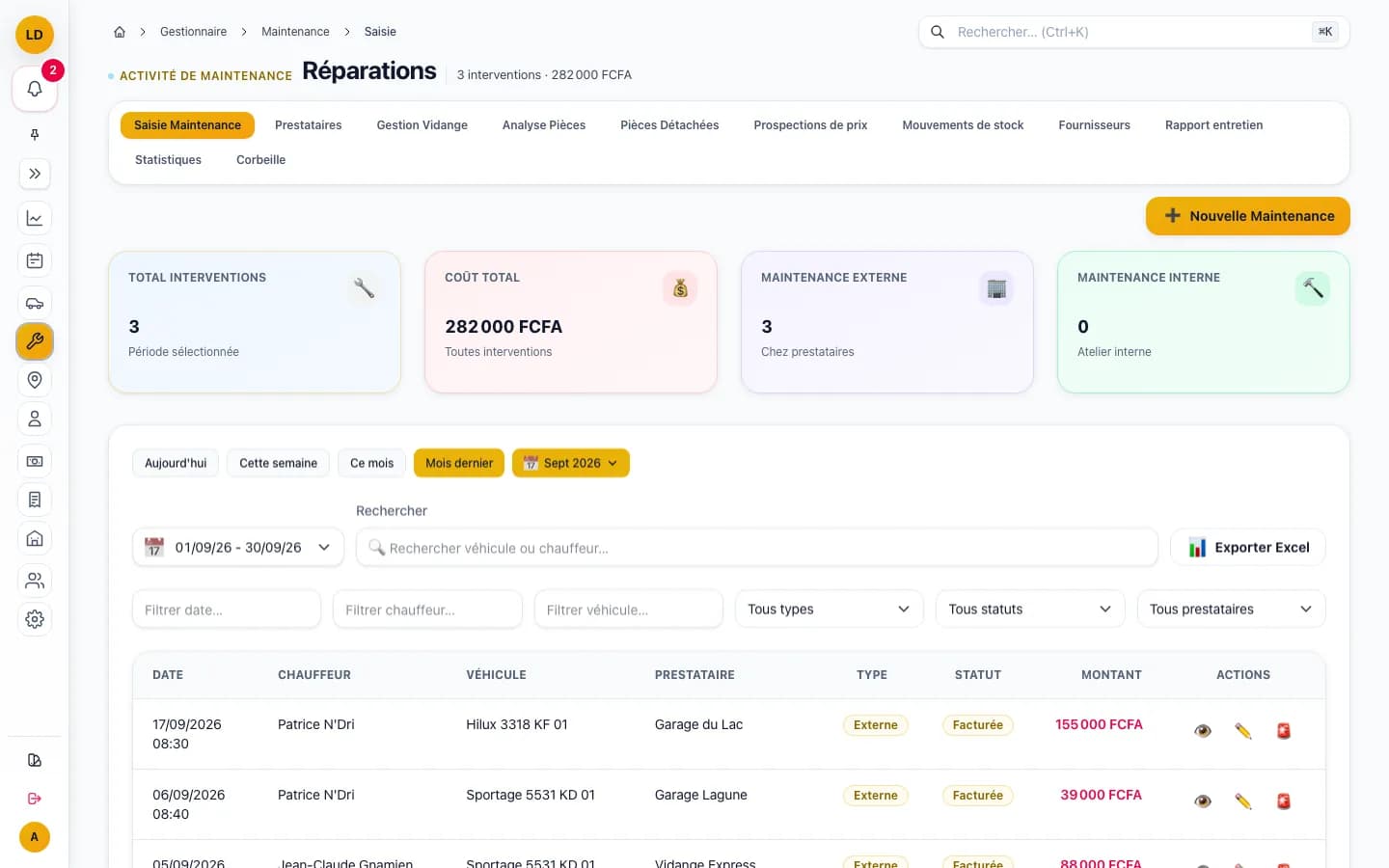This screenshot has width=1389, height=868.
Task: Expand the Tous prestataires dropdown
Action: coord(1232,610)
